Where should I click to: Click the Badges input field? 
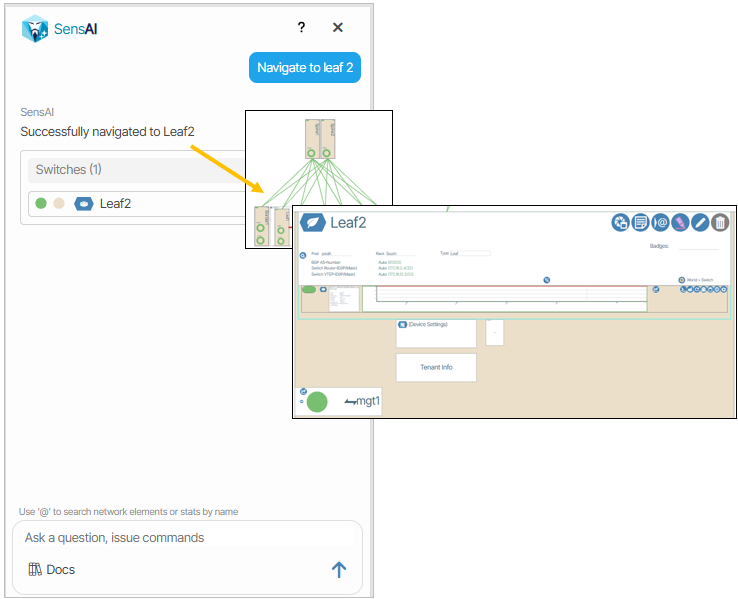tap(698, 246)
